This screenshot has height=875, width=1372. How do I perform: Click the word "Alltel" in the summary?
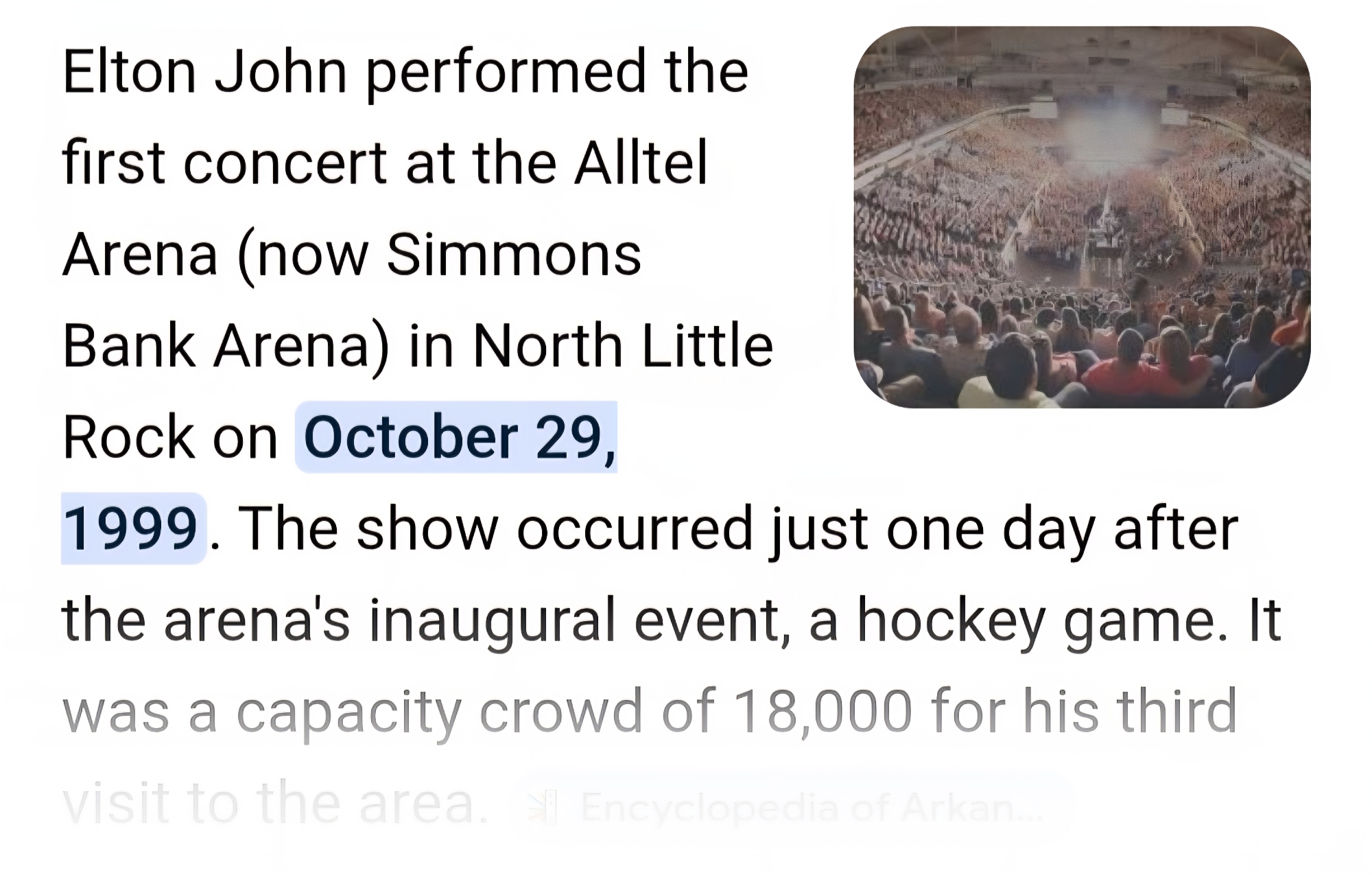coord(641,163)
